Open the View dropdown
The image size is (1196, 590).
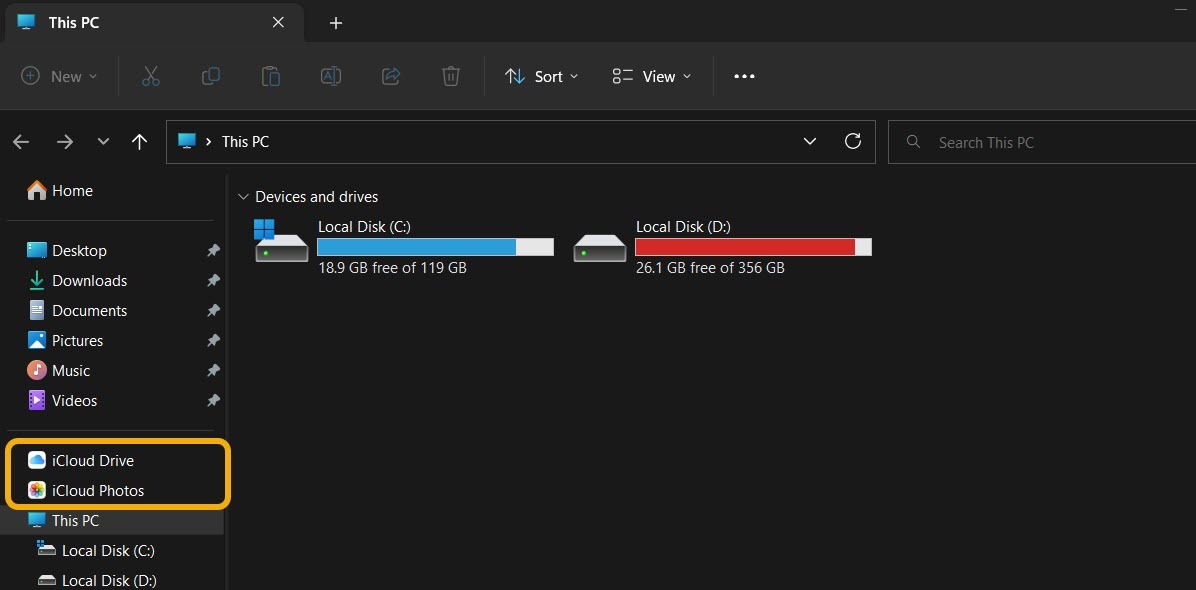(651, 76)
